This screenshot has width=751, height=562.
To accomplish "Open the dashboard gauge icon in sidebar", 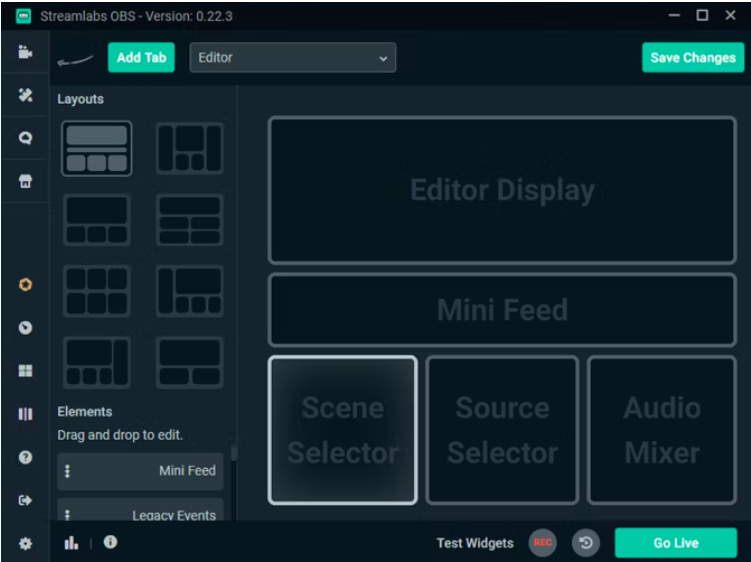I will pos(25,328).
